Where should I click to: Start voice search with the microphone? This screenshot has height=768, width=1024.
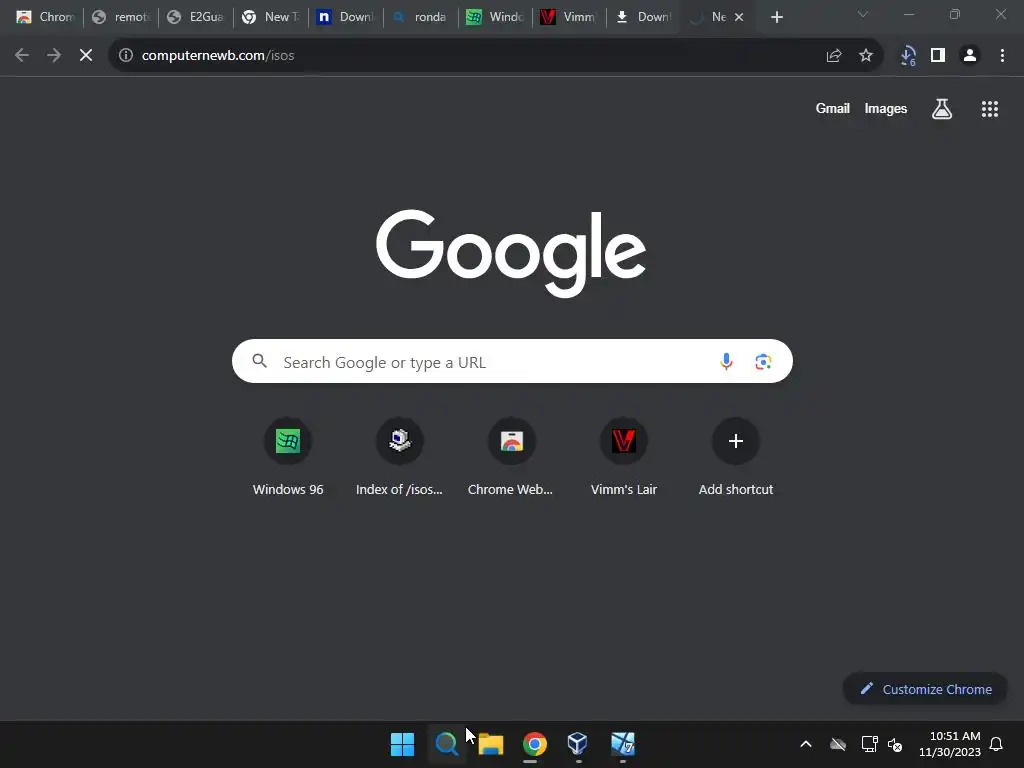click(726, 361)
